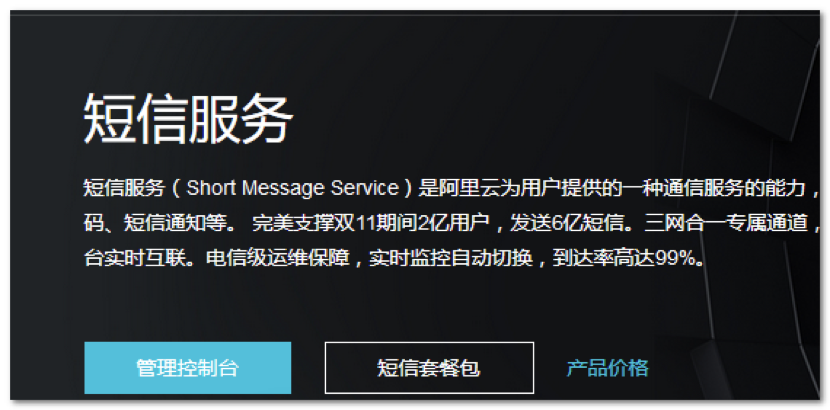Screen dimensions: 830x410
Task: Click the 到达率高达99% text
Action: point(624,258)
